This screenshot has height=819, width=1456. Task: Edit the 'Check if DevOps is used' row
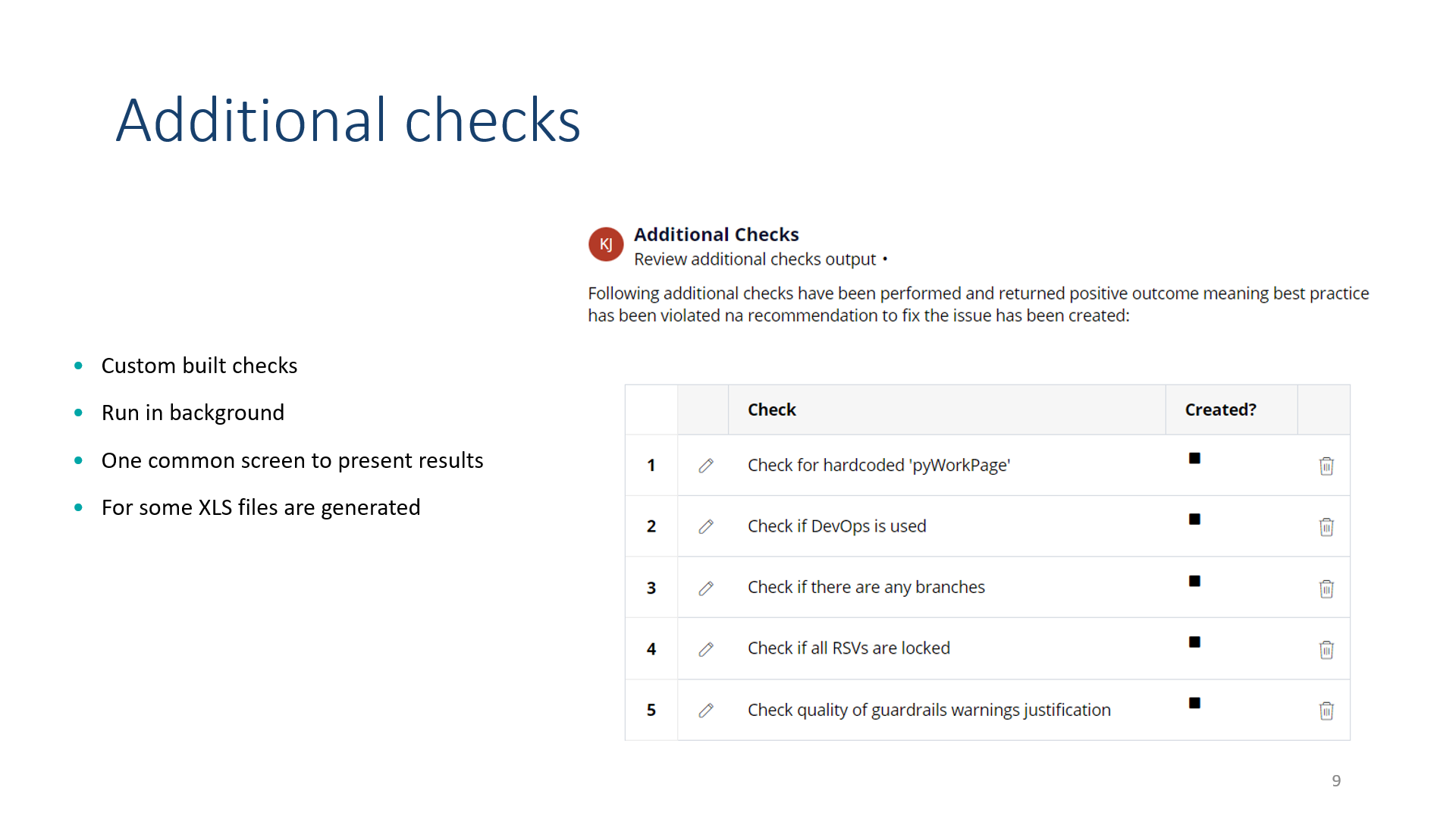pos(706,526)
